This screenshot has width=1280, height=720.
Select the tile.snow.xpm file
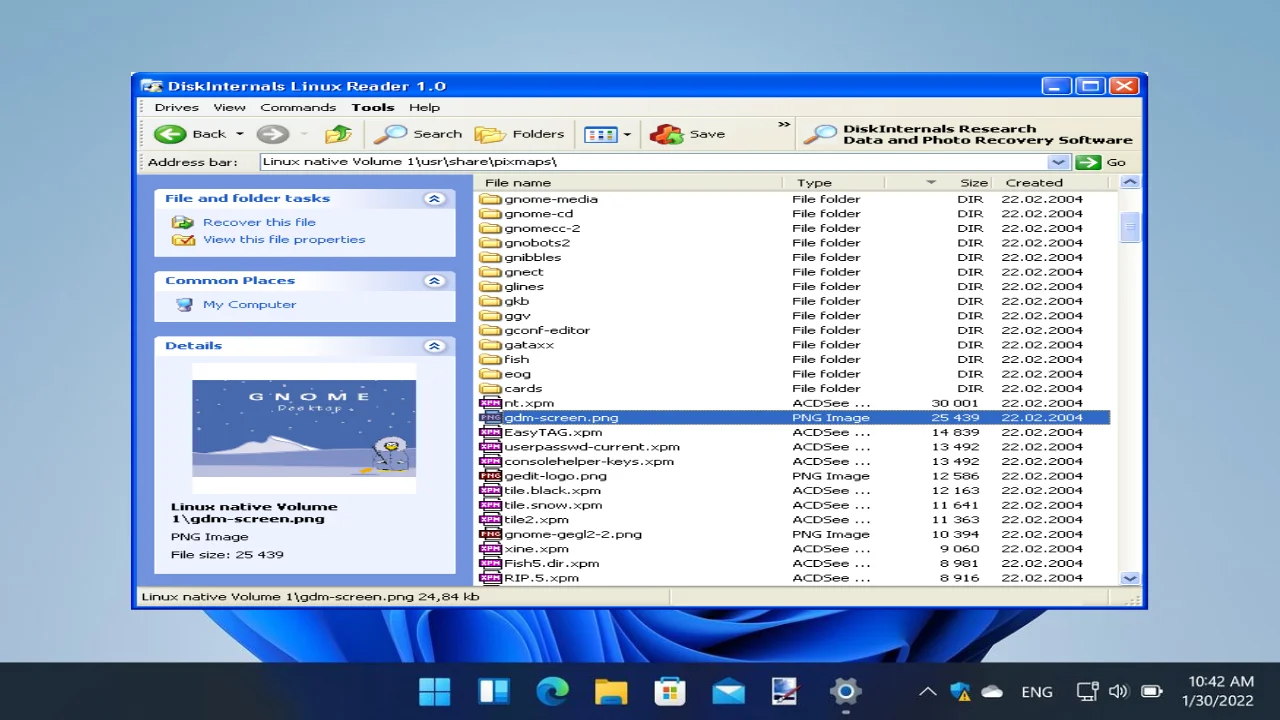click(553, 505)
